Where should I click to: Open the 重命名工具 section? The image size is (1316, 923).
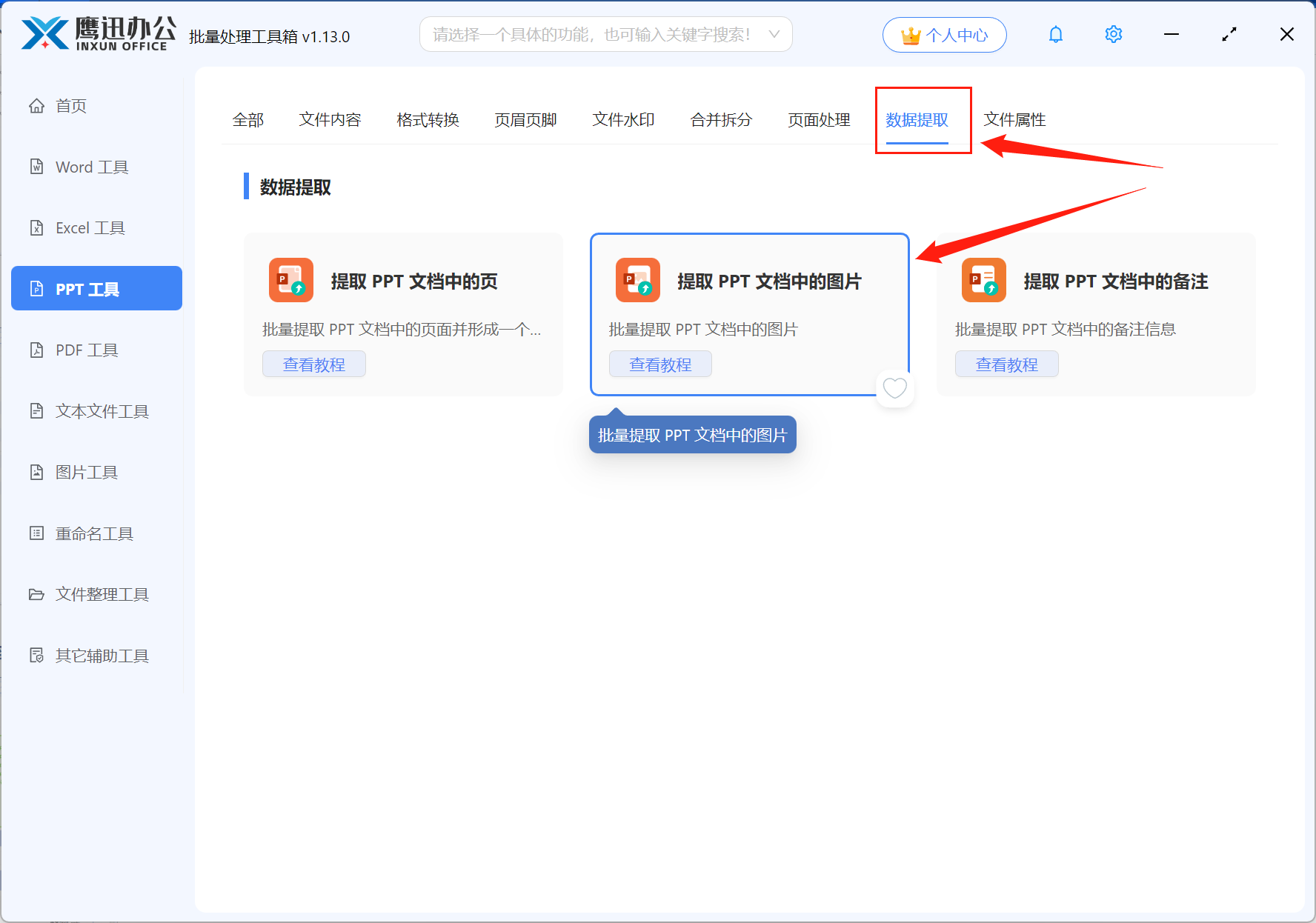tap(94, 533)
